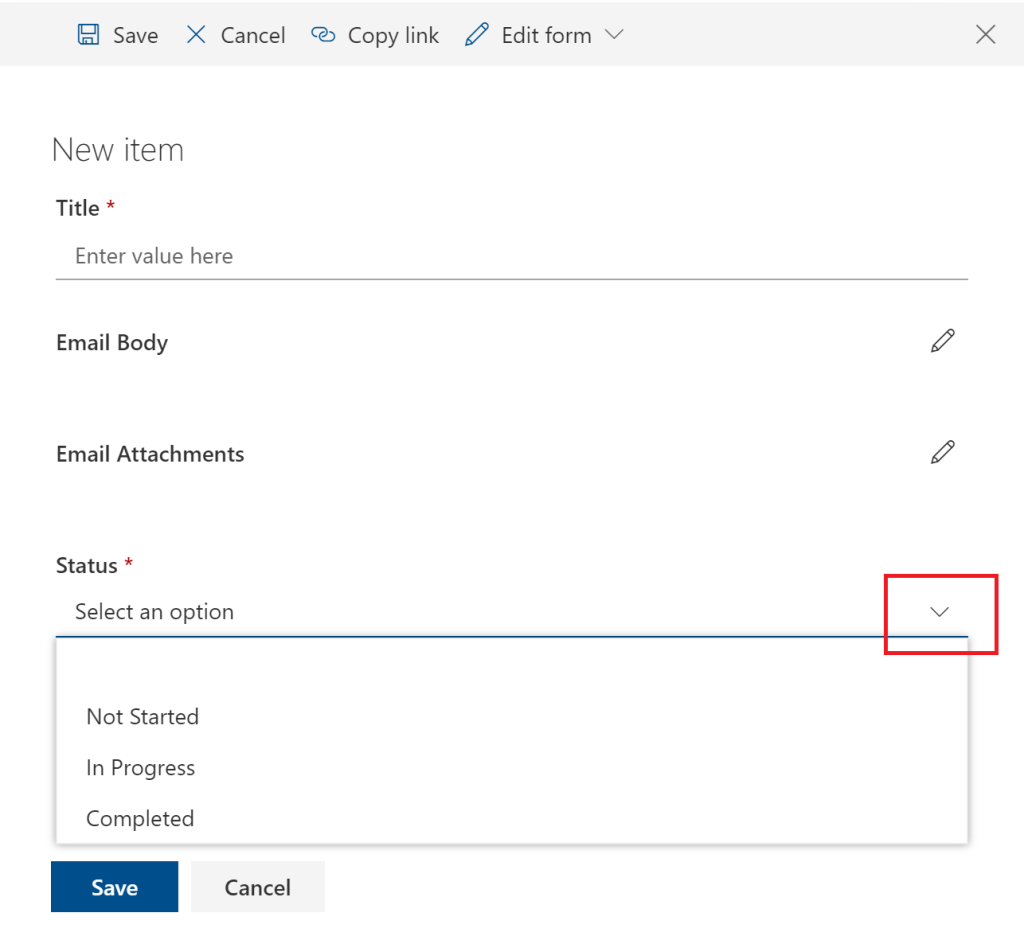Click the floppy disk Save icon in top bar
1024x940 pixels.
[x=89, y=35]
